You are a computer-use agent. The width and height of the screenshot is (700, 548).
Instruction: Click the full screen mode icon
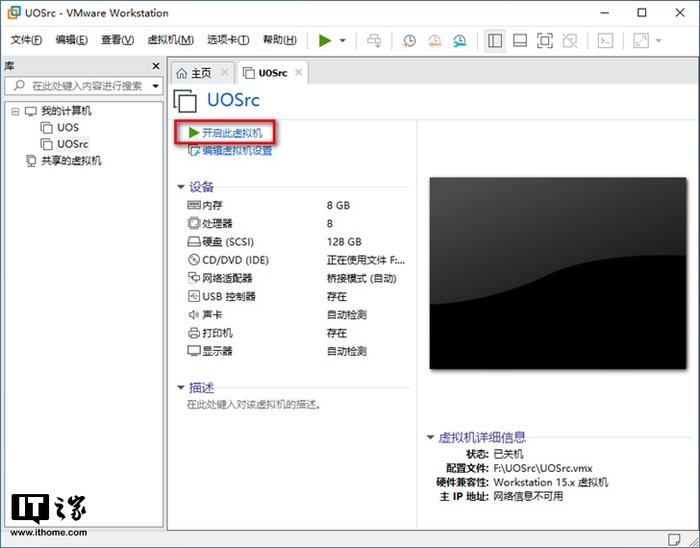[544, 41]
